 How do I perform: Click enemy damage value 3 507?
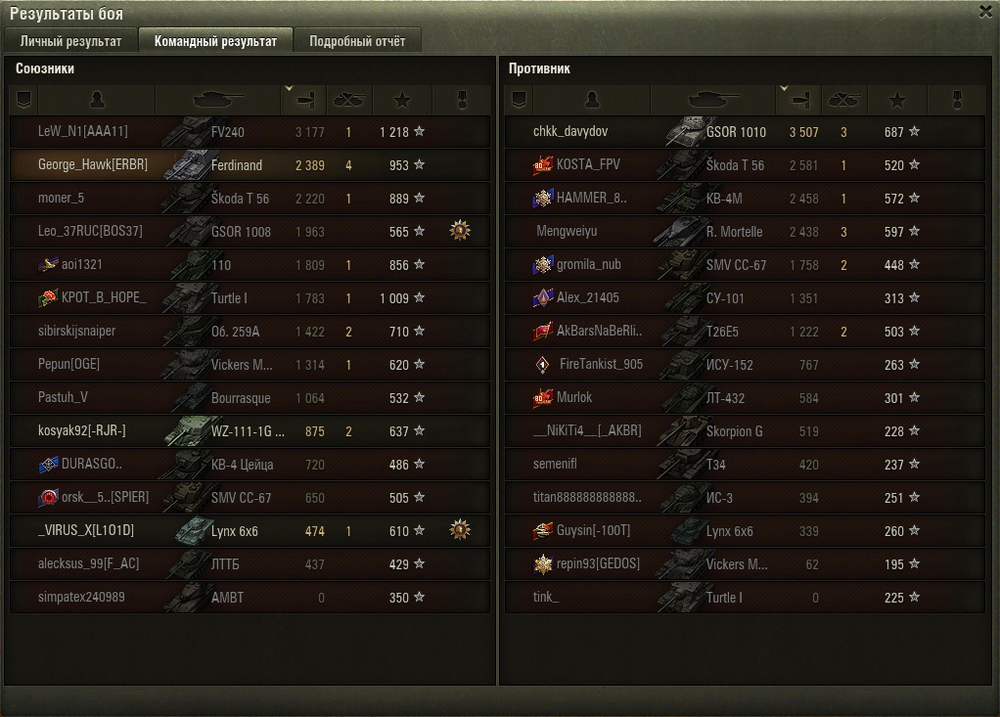804,132
